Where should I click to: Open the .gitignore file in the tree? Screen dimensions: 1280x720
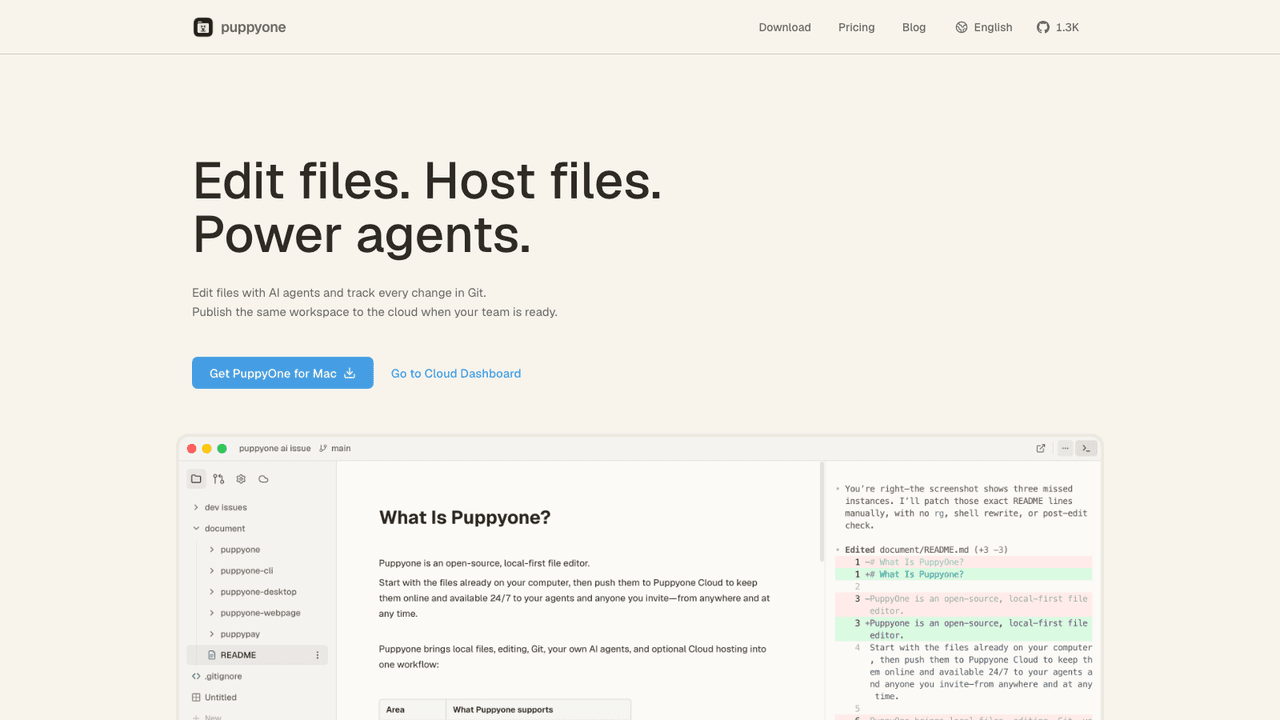[x=216, y=676]
